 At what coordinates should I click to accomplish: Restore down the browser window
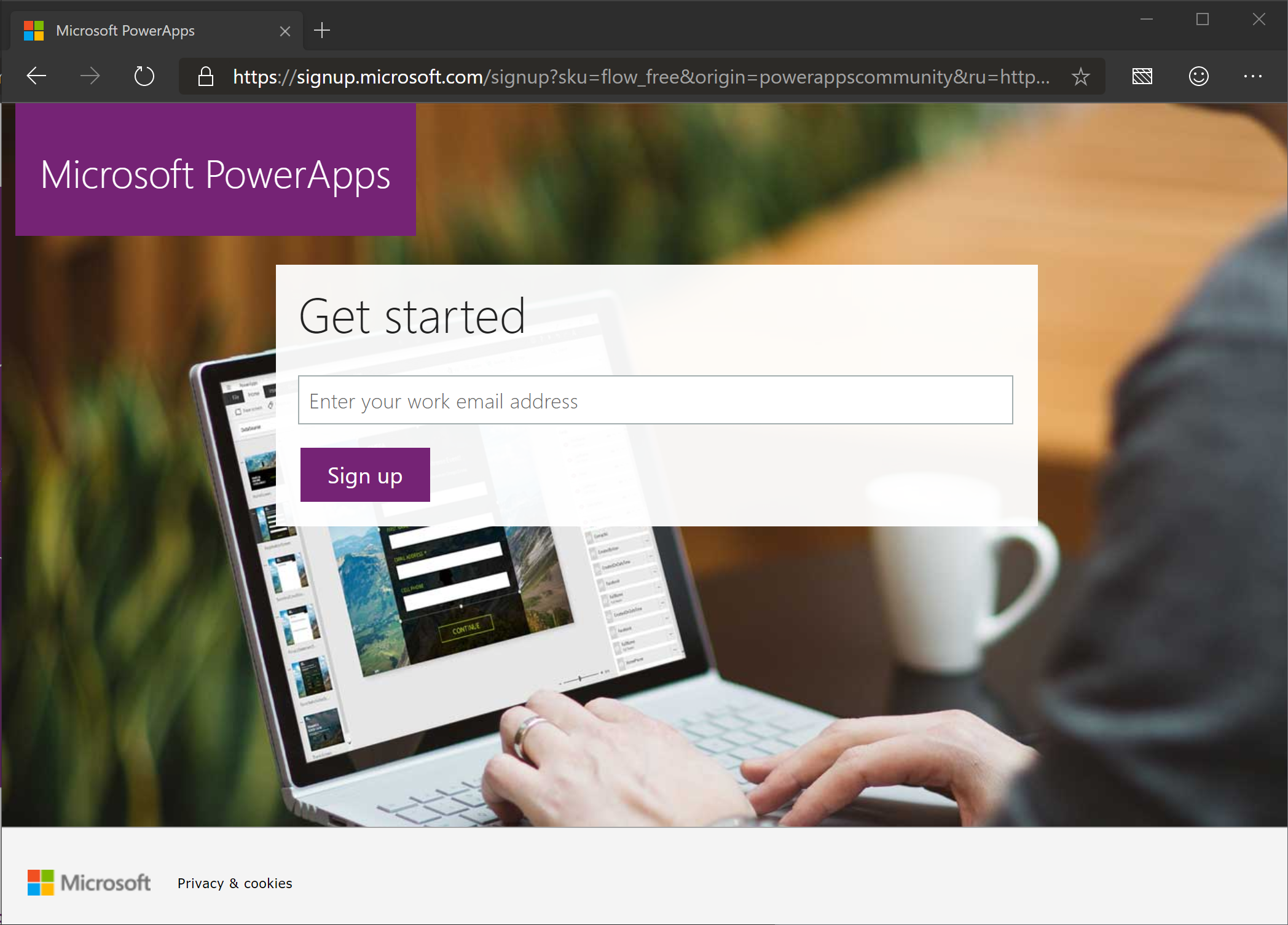1203,19
